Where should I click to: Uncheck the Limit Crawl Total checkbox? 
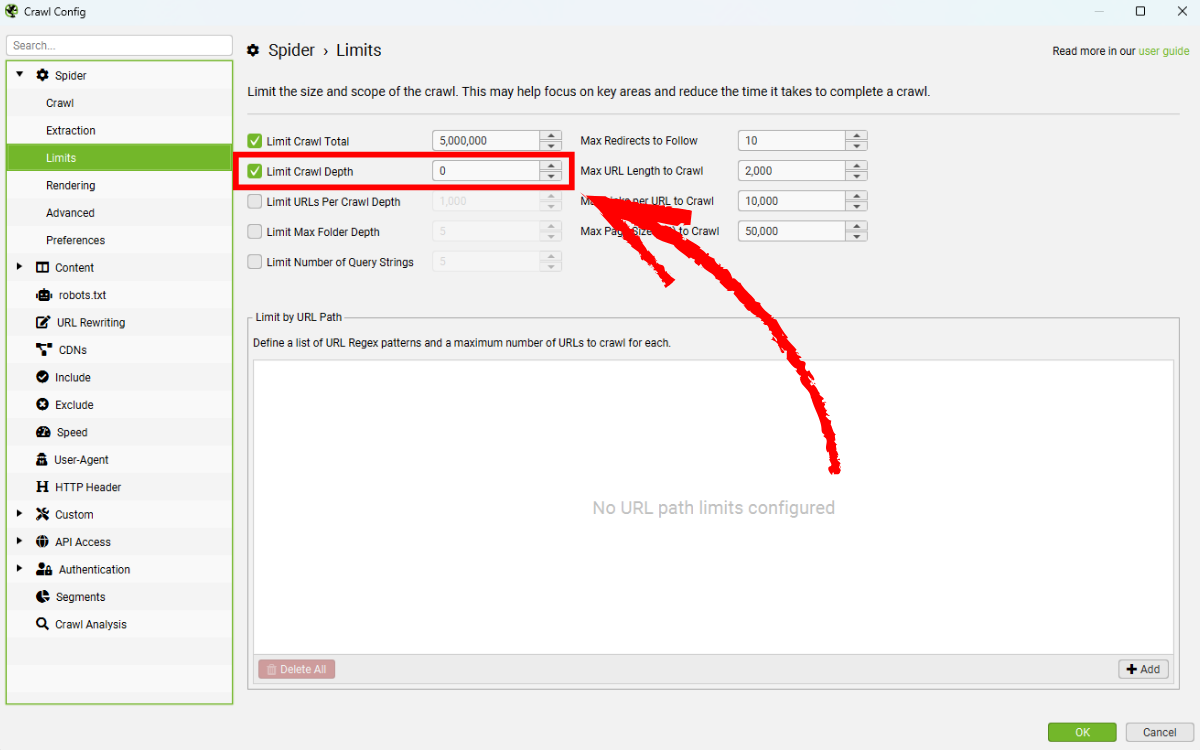pyautogui.click(x=255, y=141)
